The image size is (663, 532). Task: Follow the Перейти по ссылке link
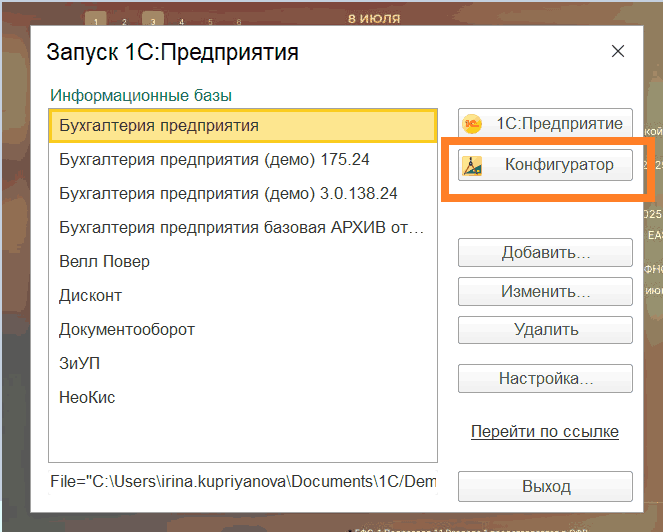coord(545,431)
